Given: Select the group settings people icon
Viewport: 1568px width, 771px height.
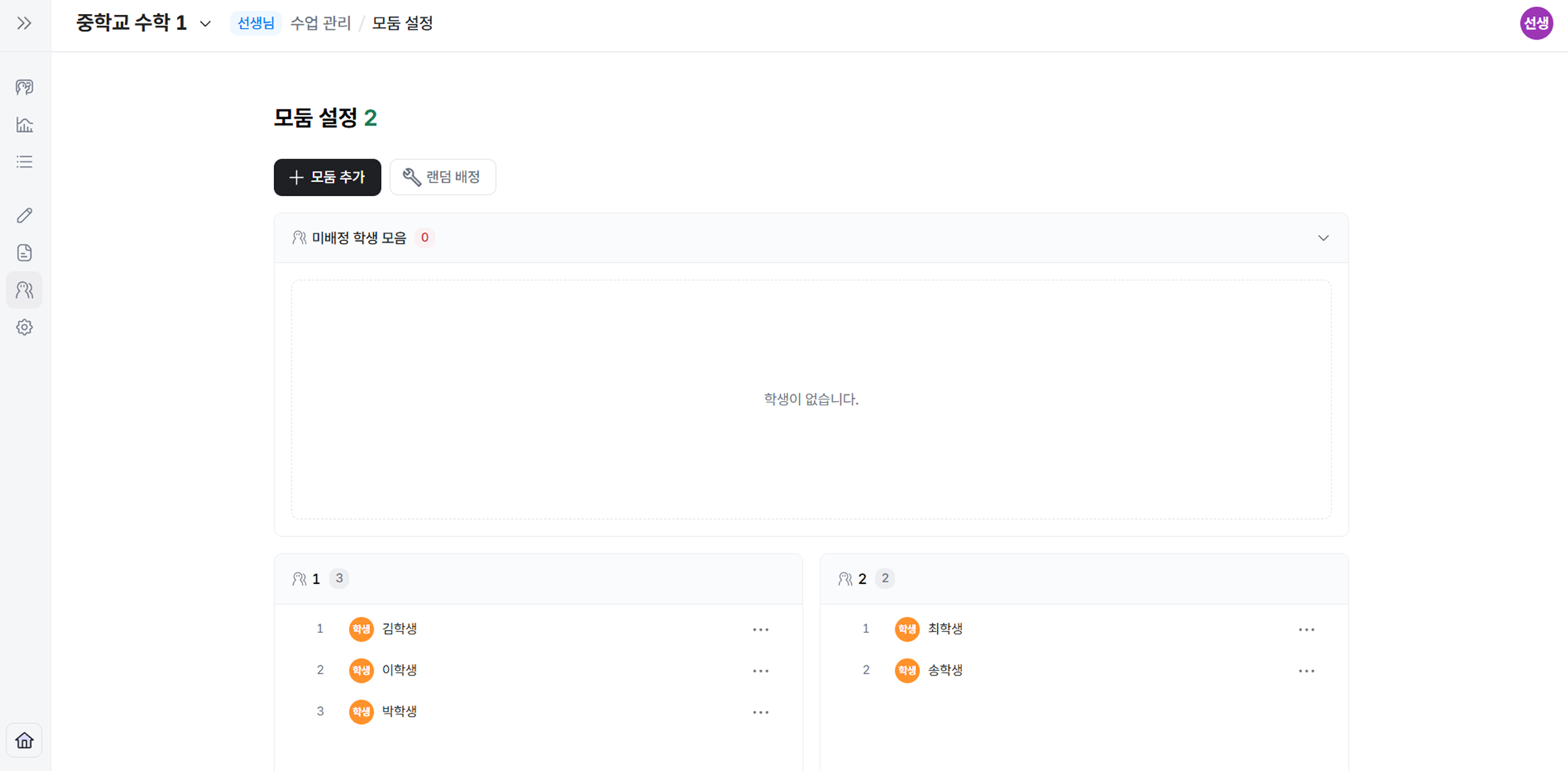Looking at the screenshot, I should 24,290.
